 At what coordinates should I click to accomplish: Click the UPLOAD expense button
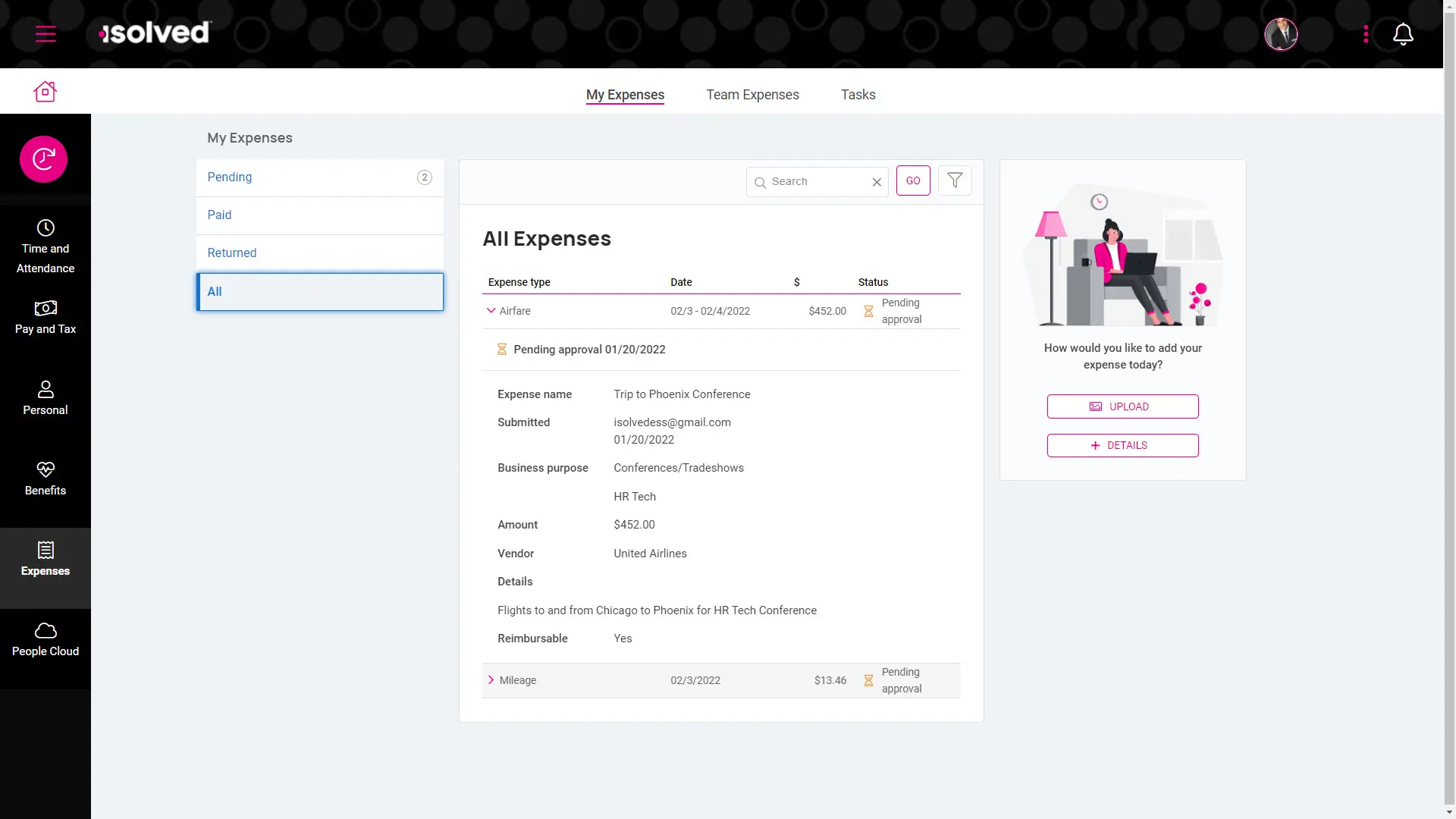[x=1122, y=406]
